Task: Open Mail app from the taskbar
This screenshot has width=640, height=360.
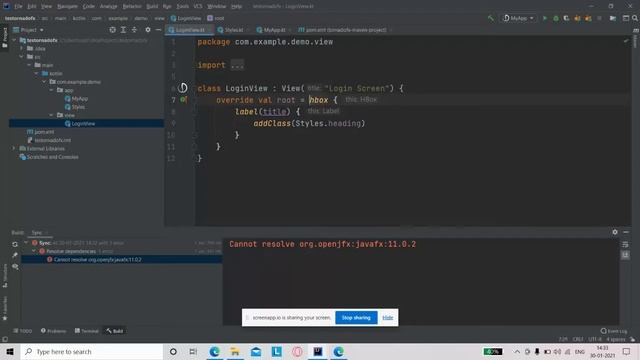Action: pyautogui.click(x=256, y=351)
